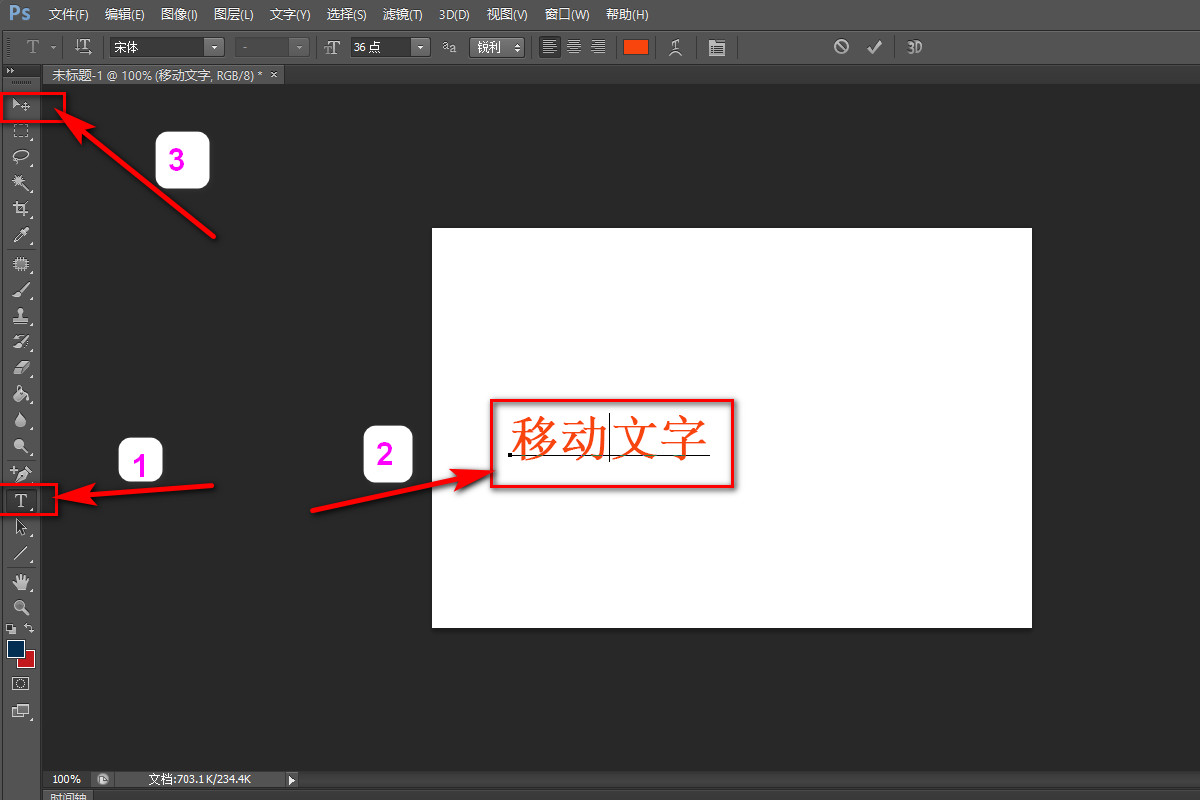This screenshot has width=1200, height=800.
Task: Open the 宋体 font family dropdown
Action: point(214,46)
